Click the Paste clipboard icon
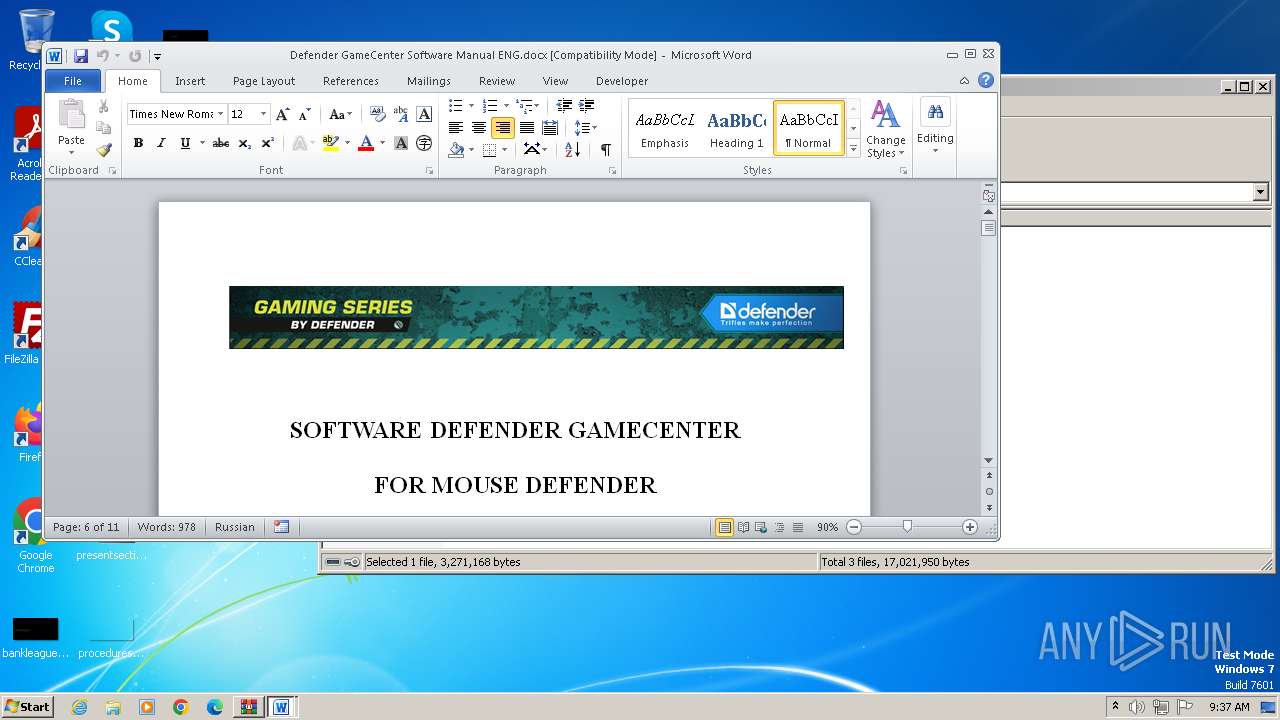The height and width of the screenshot is (720, 1280). click(x=71, y=115)
